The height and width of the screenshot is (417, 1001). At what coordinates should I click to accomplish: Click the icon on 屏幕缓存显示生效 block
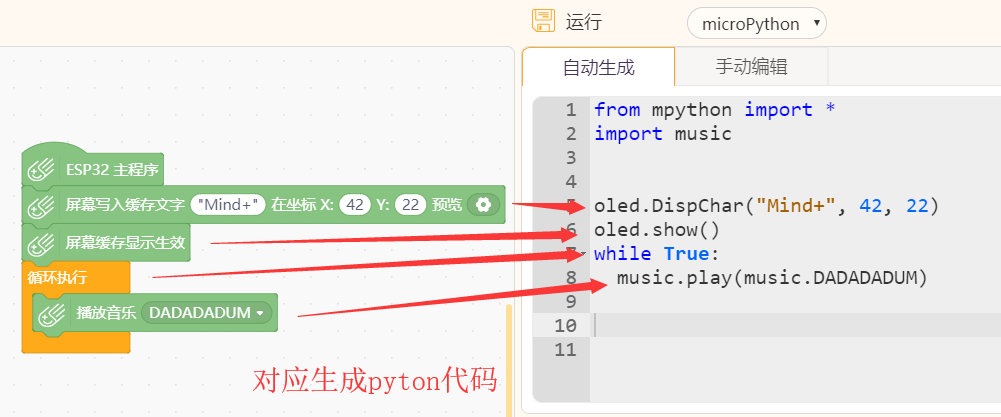click(42, 242)
